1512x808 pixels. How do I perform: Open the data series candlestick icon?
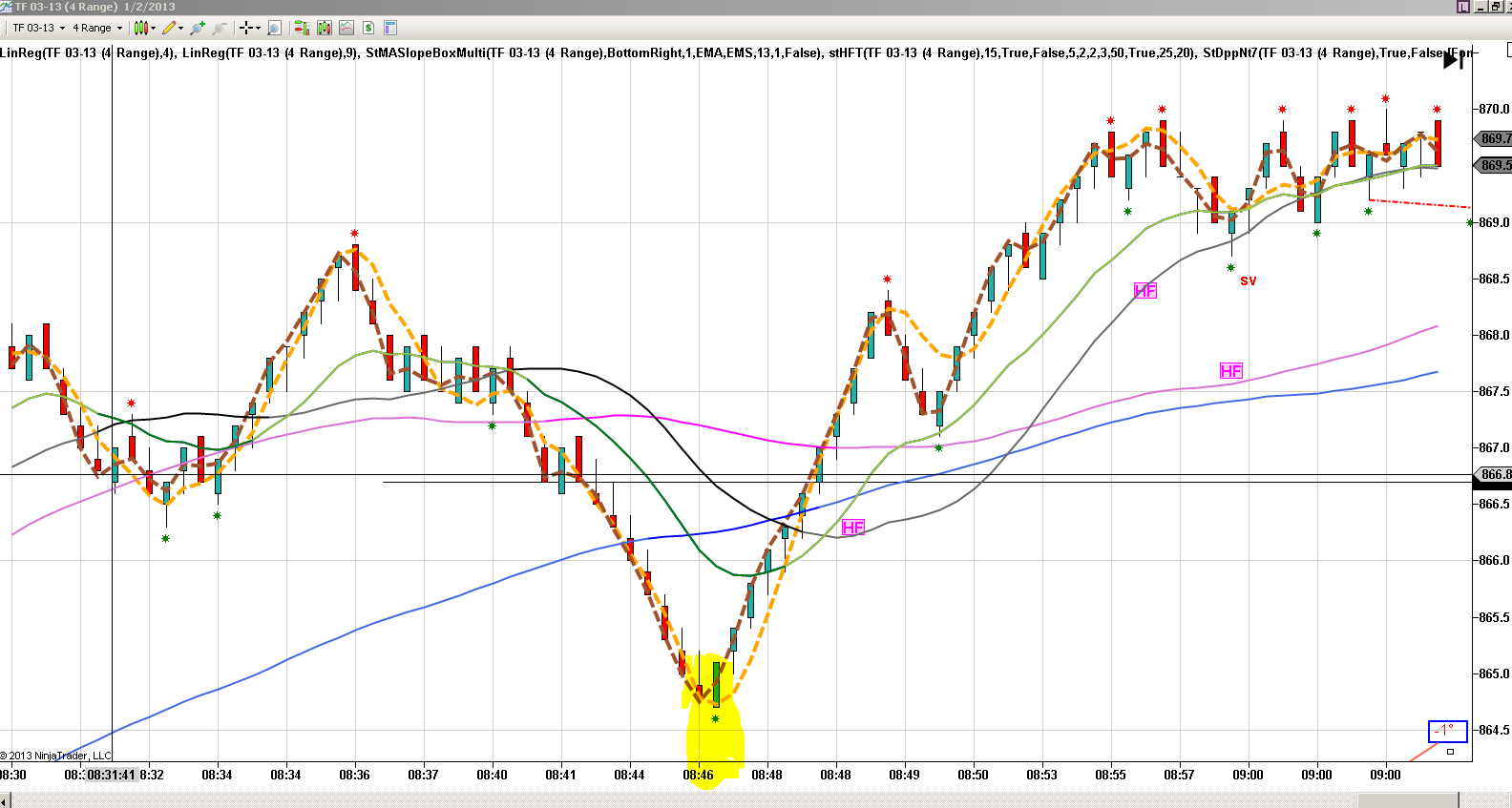pos(324,28)
